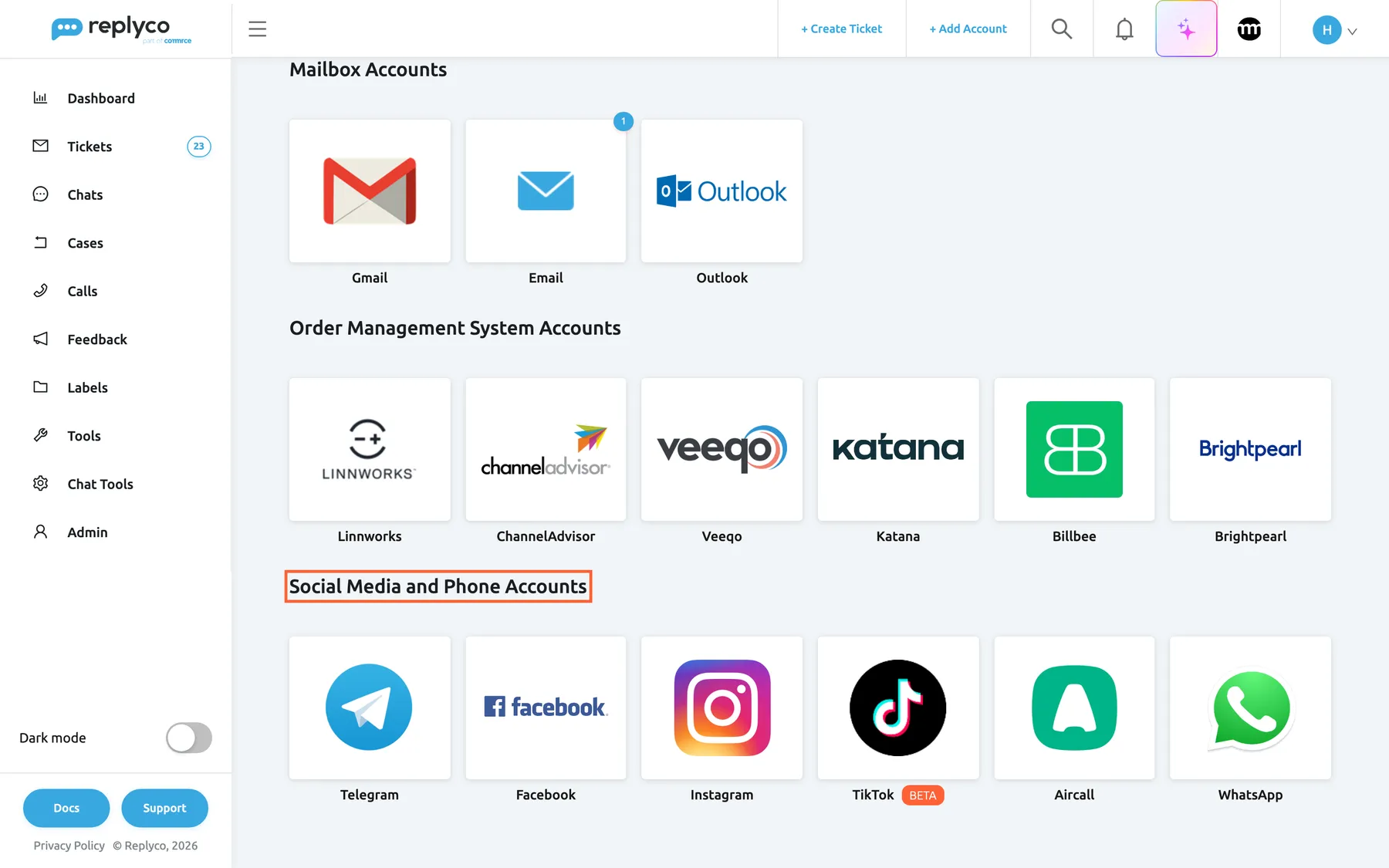Click the Dark mode label

click(x=52, y=738)
